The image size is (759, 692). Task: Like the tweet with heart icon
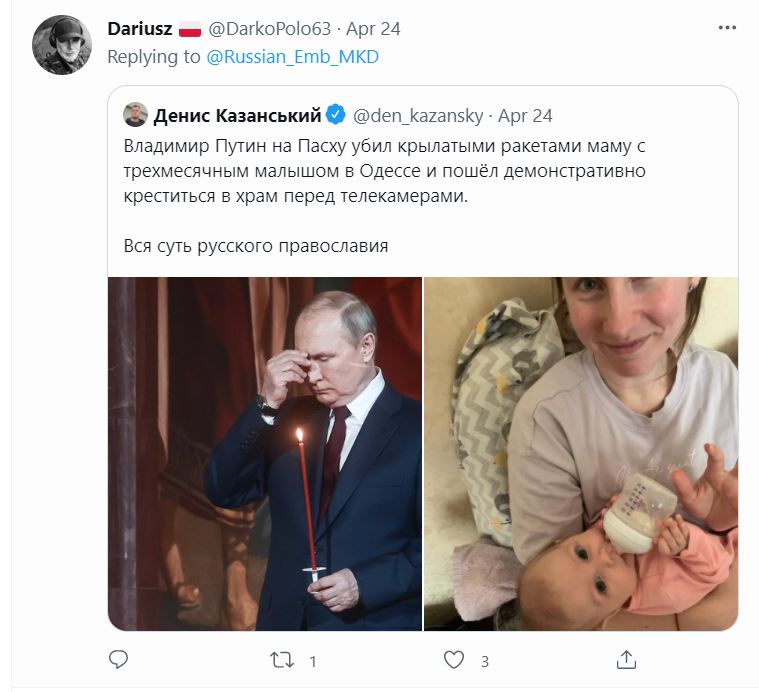(454, 660)
